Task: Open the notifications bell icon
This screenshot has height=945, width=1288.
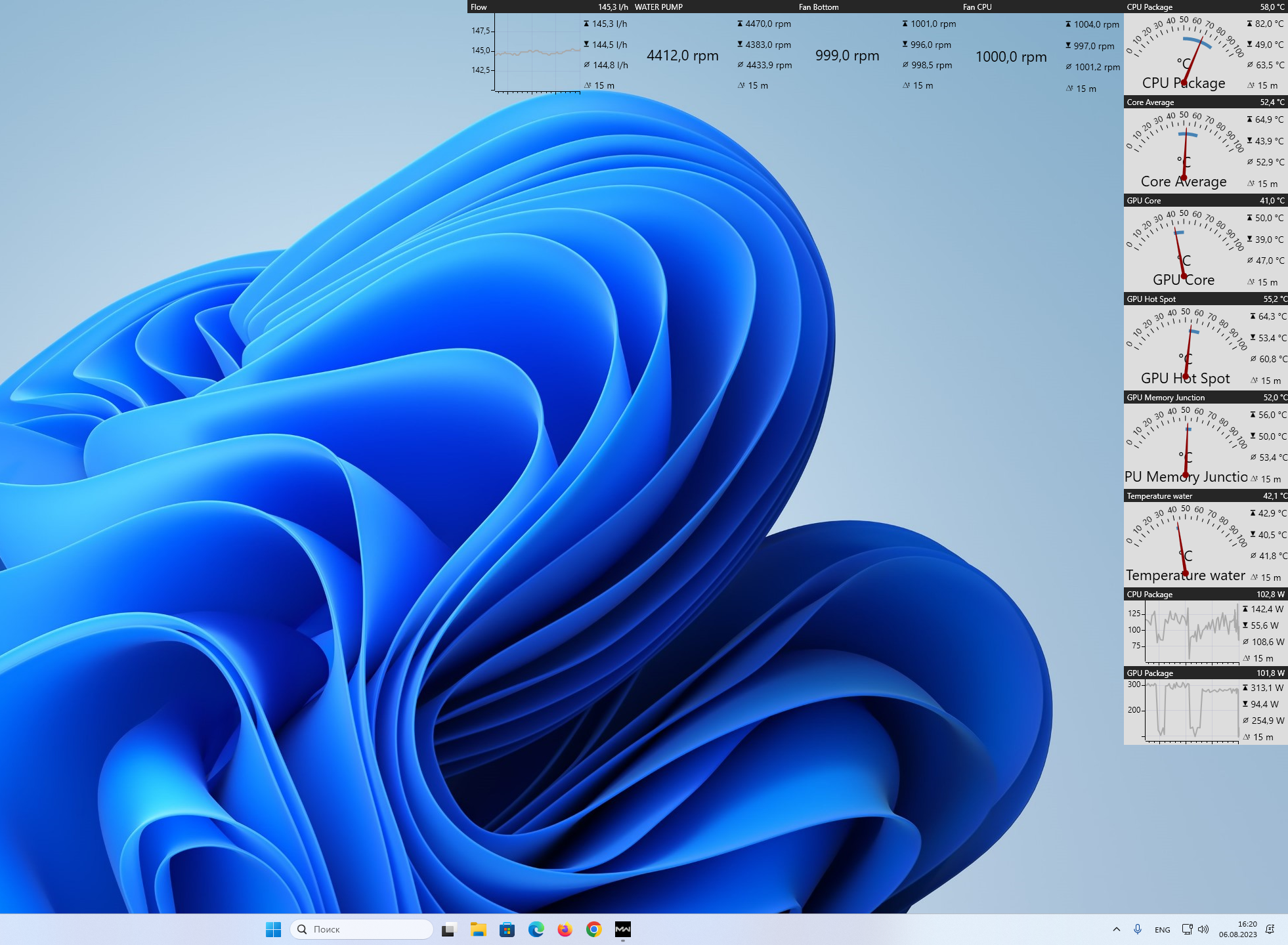Action: [1270, 929]
